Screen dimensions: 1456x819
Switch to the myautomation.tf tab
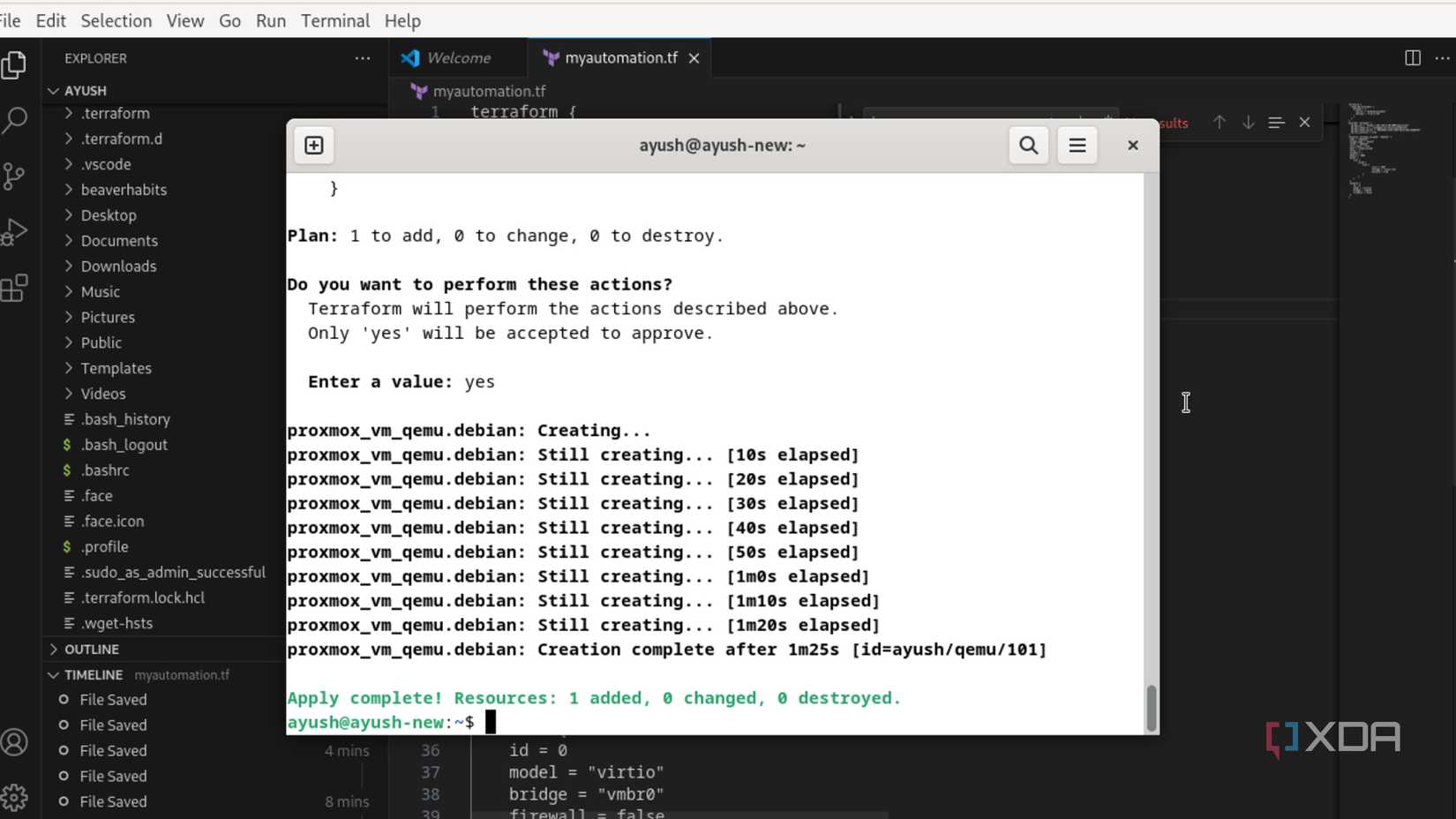click(619, 58)
